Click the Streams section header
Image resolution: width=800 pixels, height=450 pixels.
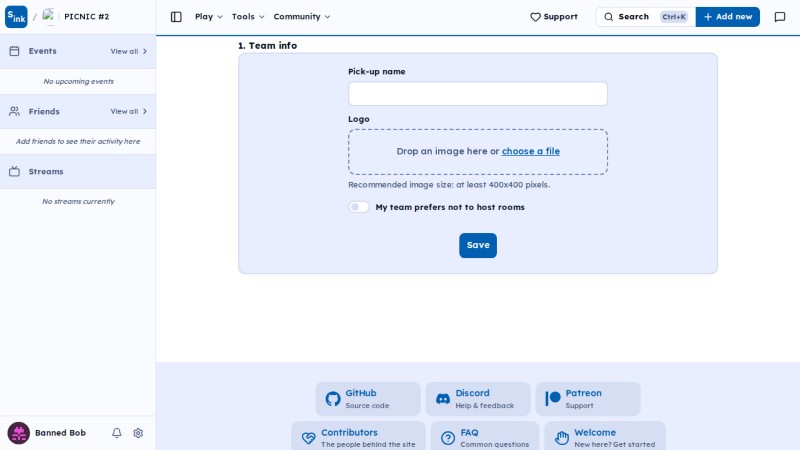coord(78,171)
